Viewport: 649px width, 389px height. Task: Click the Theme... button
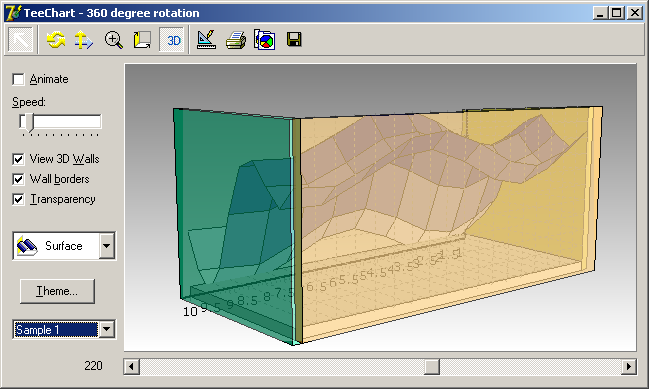[x=57, y=291]
